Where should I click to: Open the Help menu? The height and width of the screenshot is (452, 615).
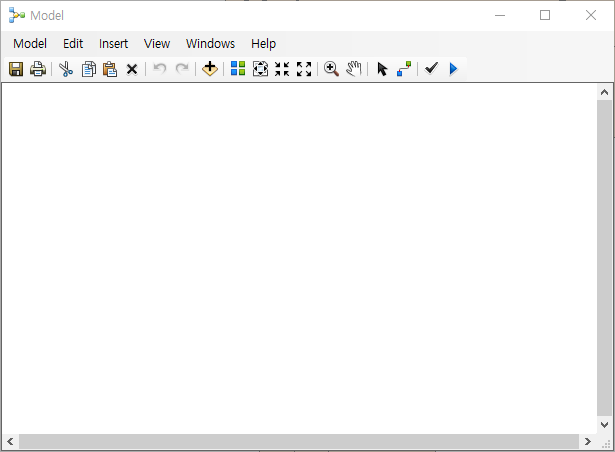pyautogui.click(x=264, y=44)
